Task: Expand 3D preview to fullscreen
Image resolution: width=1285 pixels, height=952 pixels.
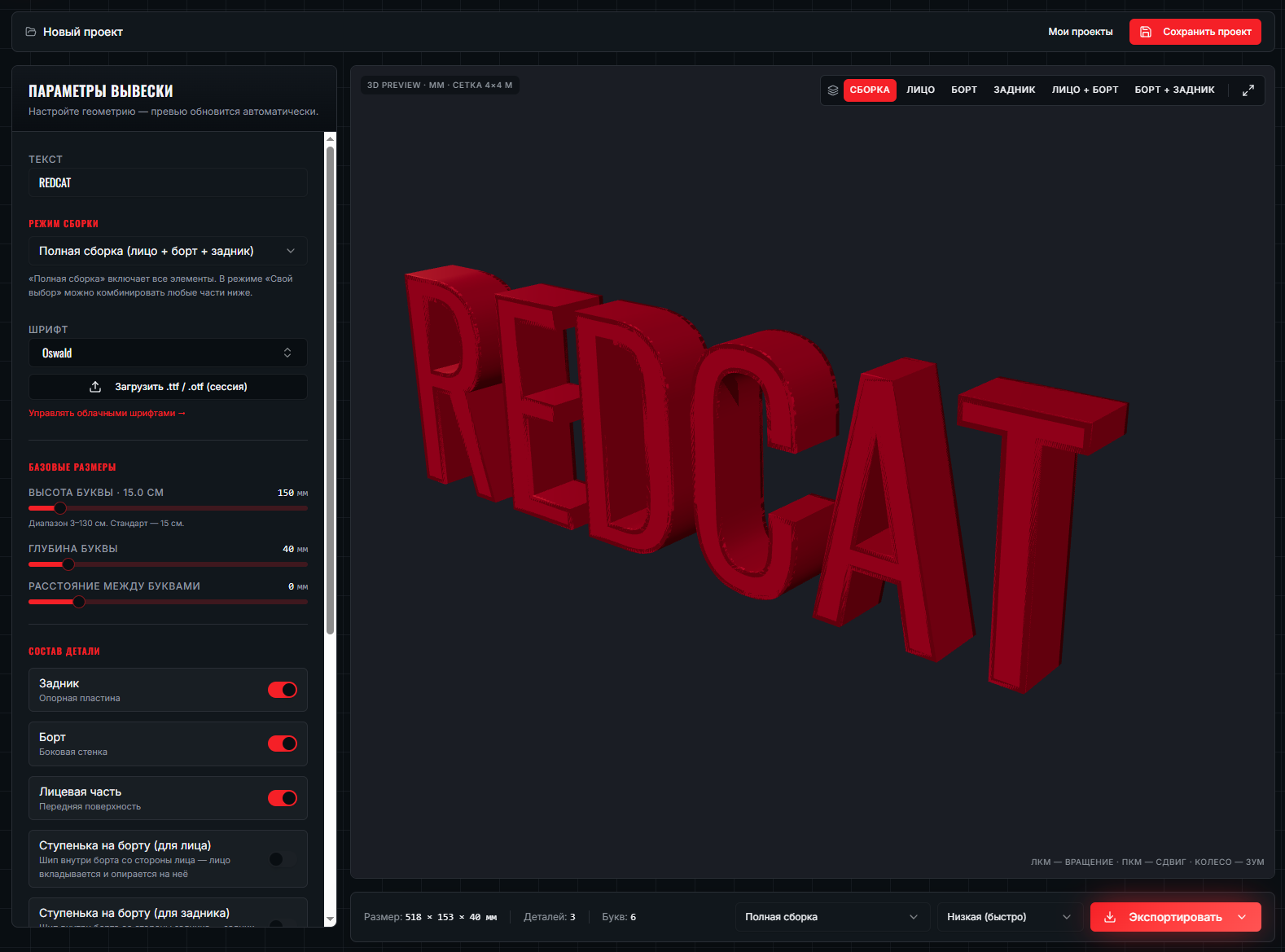Action: click(x=1248, y=90)
